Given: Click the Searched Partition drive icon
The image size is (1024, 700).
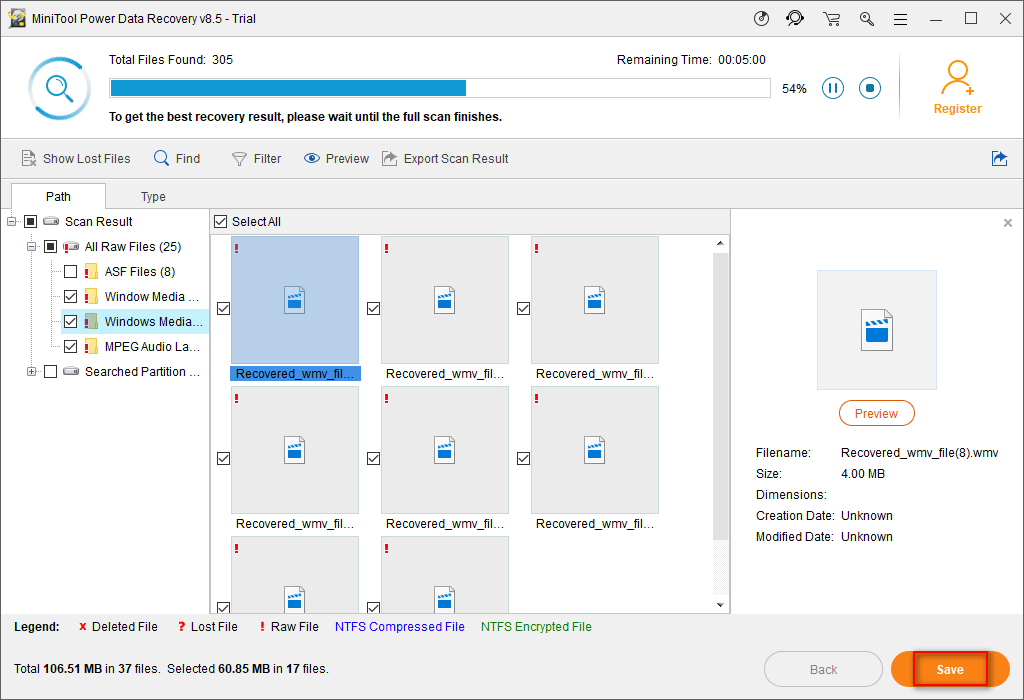Looking at the screenshot, I should [x=71, y=372].
